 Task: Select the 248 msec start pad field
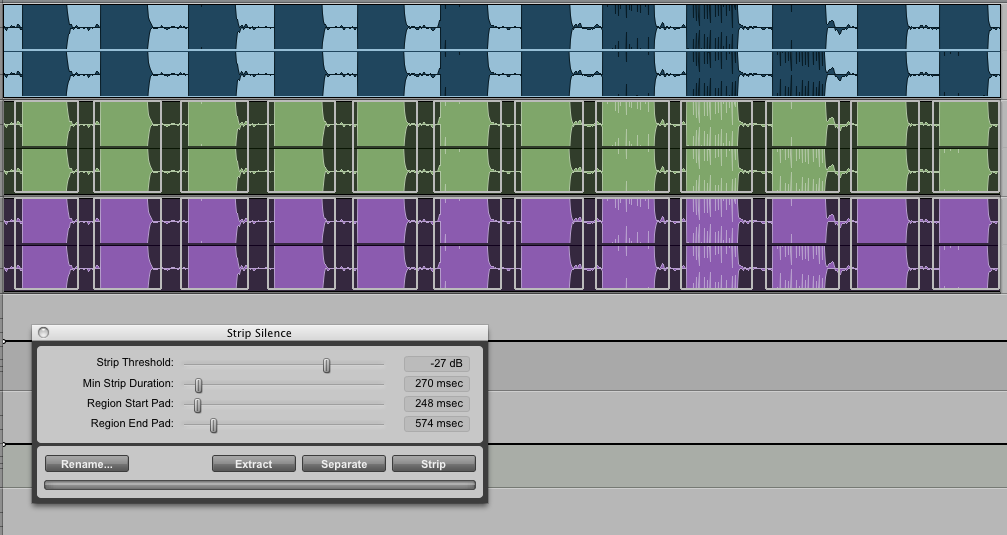437,403
